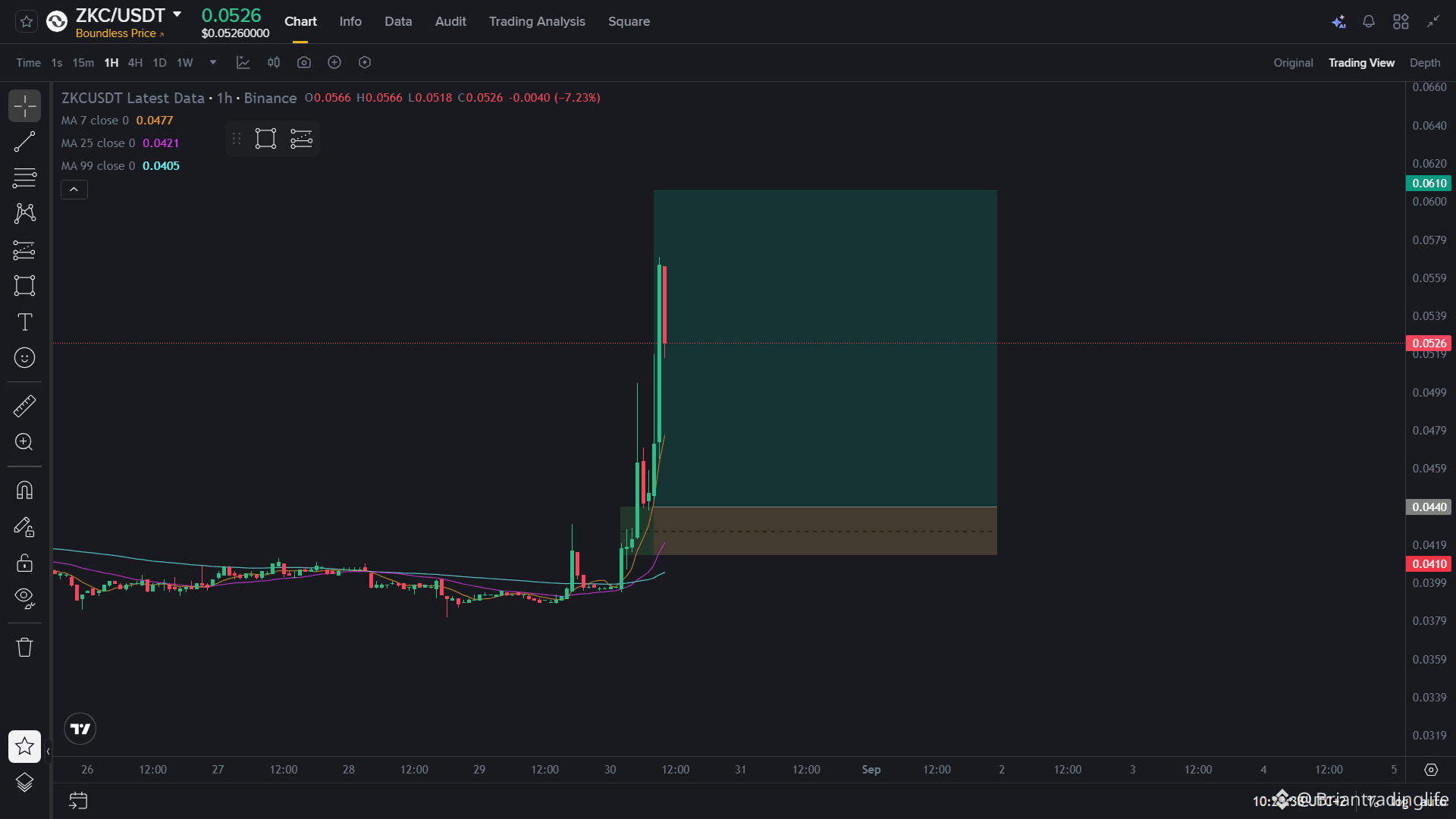The image size is (1456, 819).
Task: Select the trend line drawing tool
Action: (x=24, y=142)
